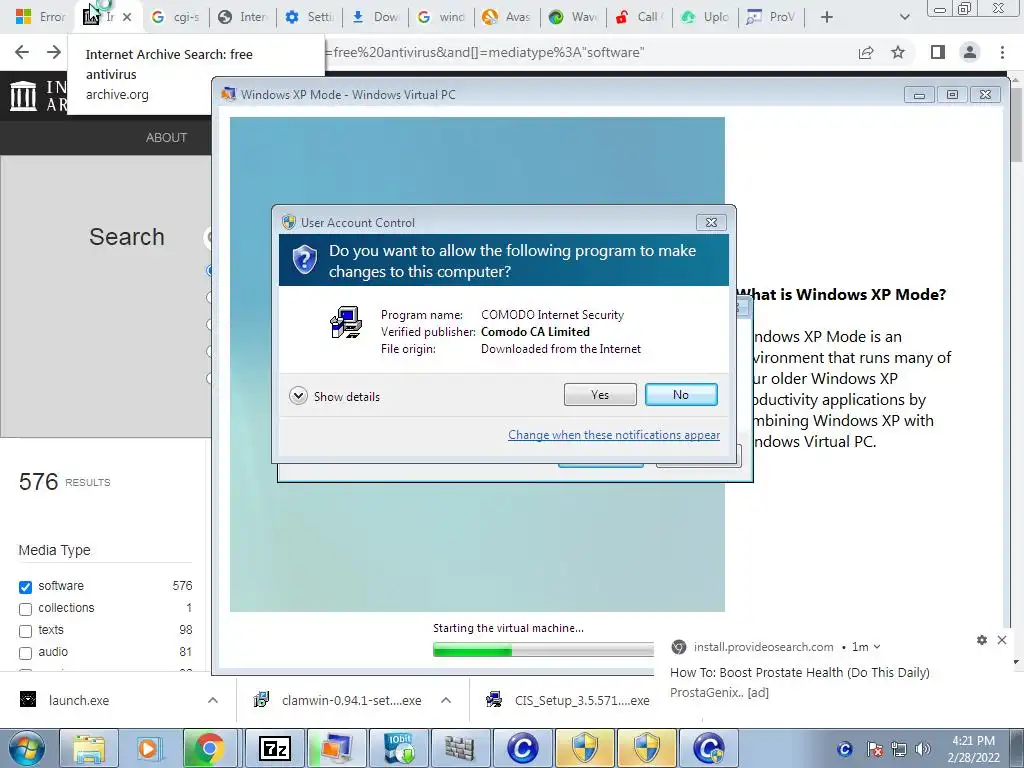Open the Comodo C with shield taskbar icon
This screenshot has height=768, width=1024.
709,748
